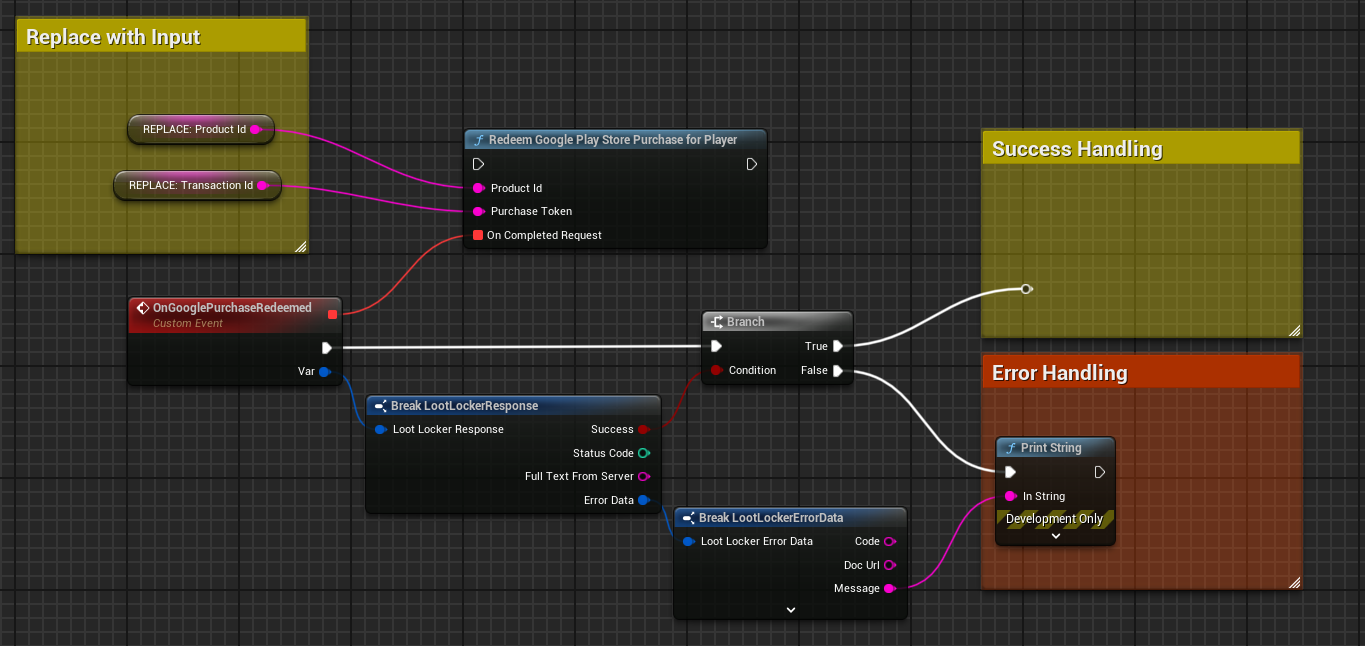1365x646 pixels.
Task: Click the Replace with Input comment resize handle
Action: pos(300,246)
